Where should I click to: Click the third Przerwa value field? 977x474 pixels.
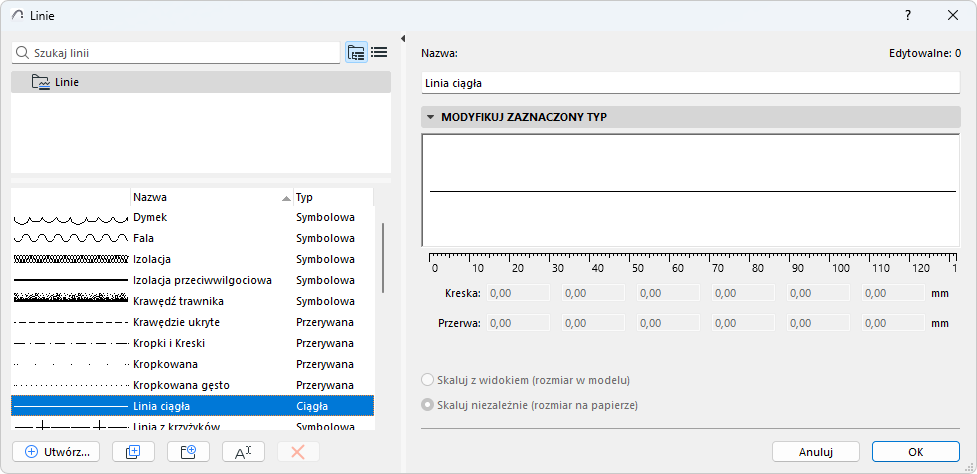[669, 323]
